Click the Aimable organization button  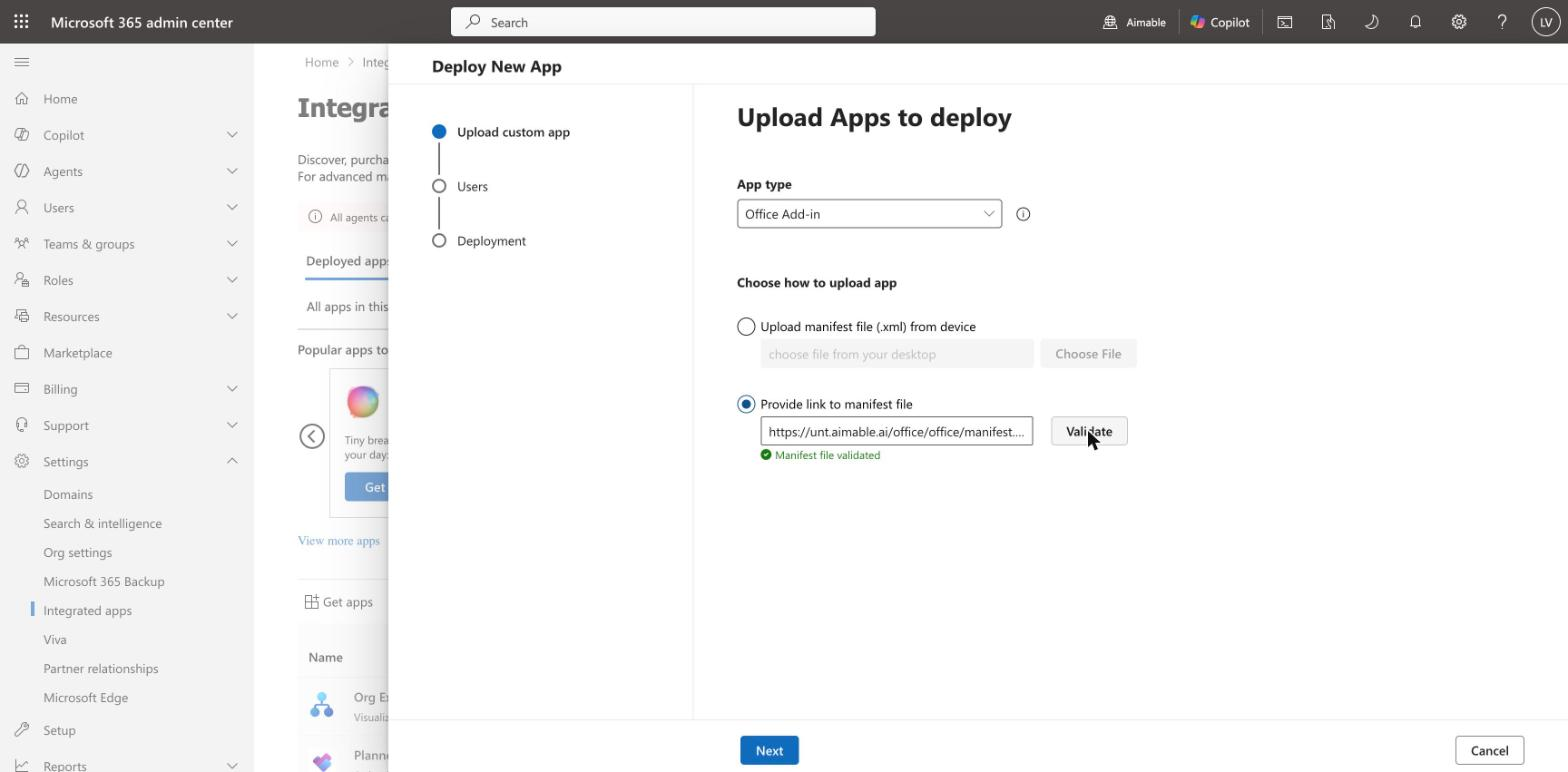pyautogui.click(x=1134, y=22)
